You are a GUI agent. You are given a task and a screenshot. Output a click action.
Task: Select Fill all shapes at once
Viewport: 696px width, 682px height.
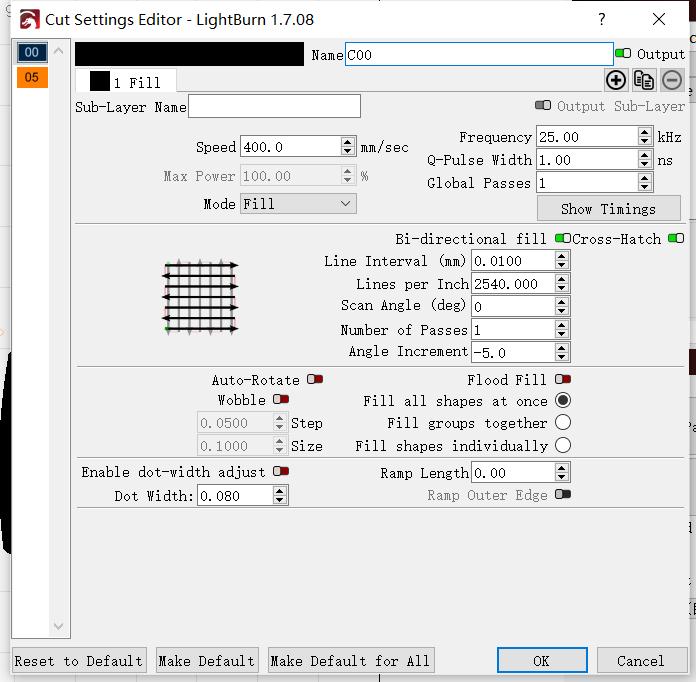(x=562, y=400)
